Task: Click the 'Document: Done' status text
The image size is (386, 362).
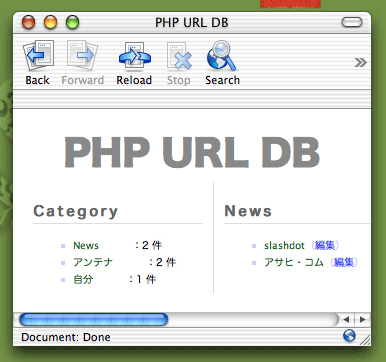Action: 66,337
